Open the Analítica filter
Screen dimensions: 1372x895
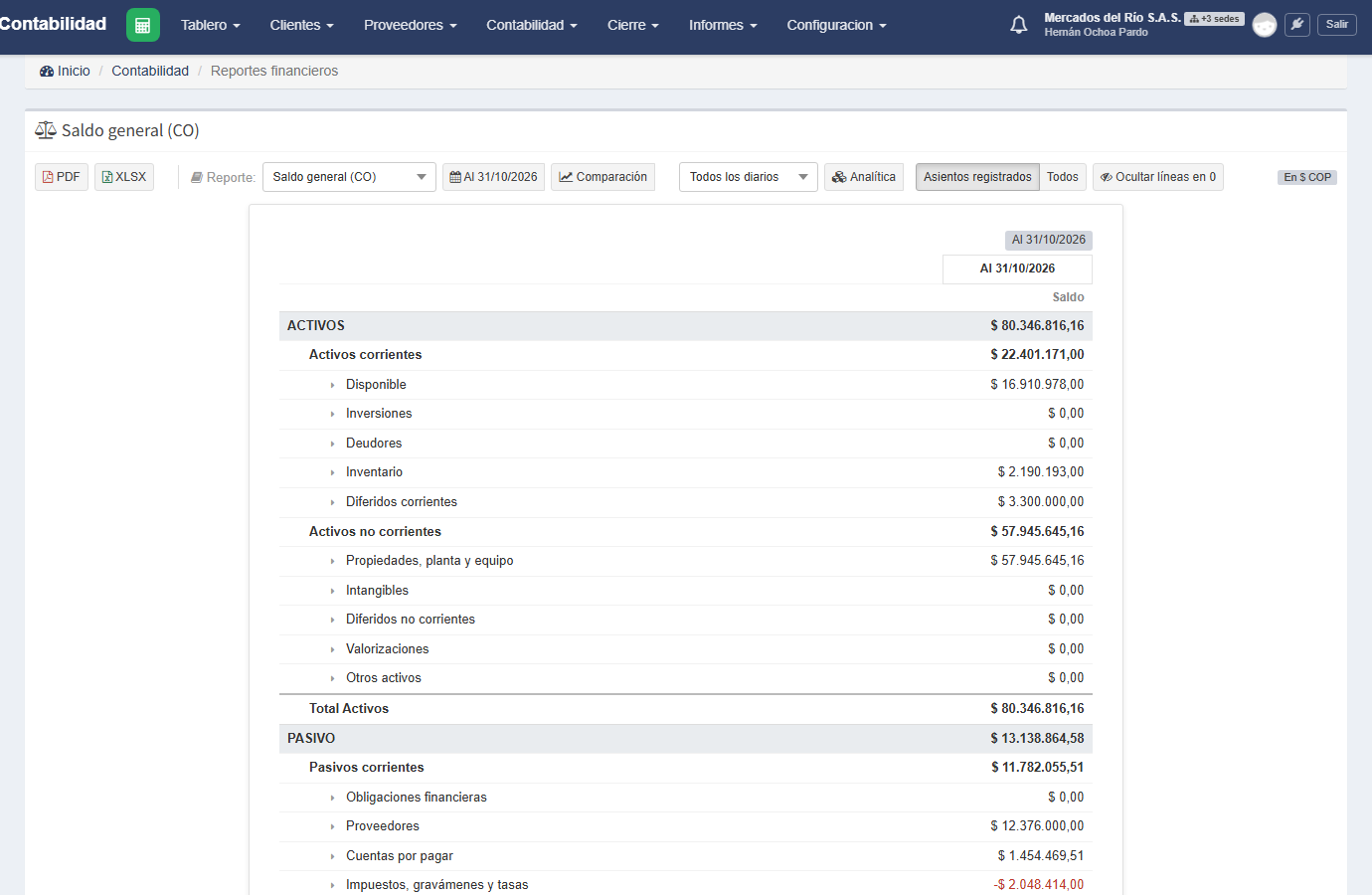(x=864, y=177)
